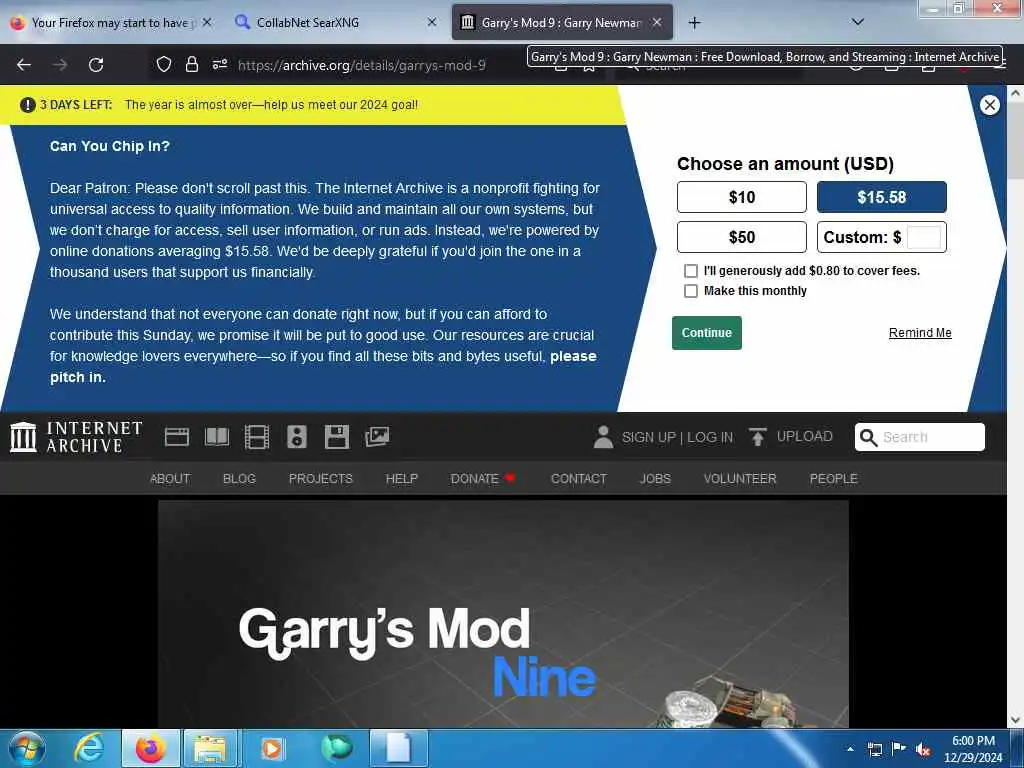
Task: Launch Internet Explorer from taskbar
Action: pyautogui.click(x=88, y=748)
